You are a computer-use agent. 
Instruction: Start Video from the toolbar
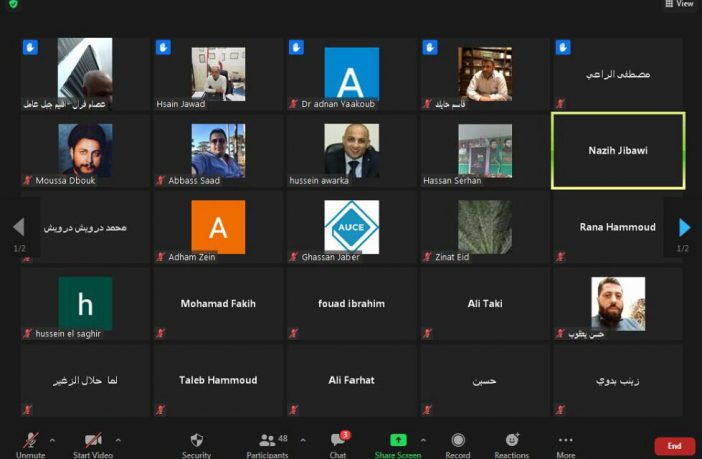tap(93, 444)
